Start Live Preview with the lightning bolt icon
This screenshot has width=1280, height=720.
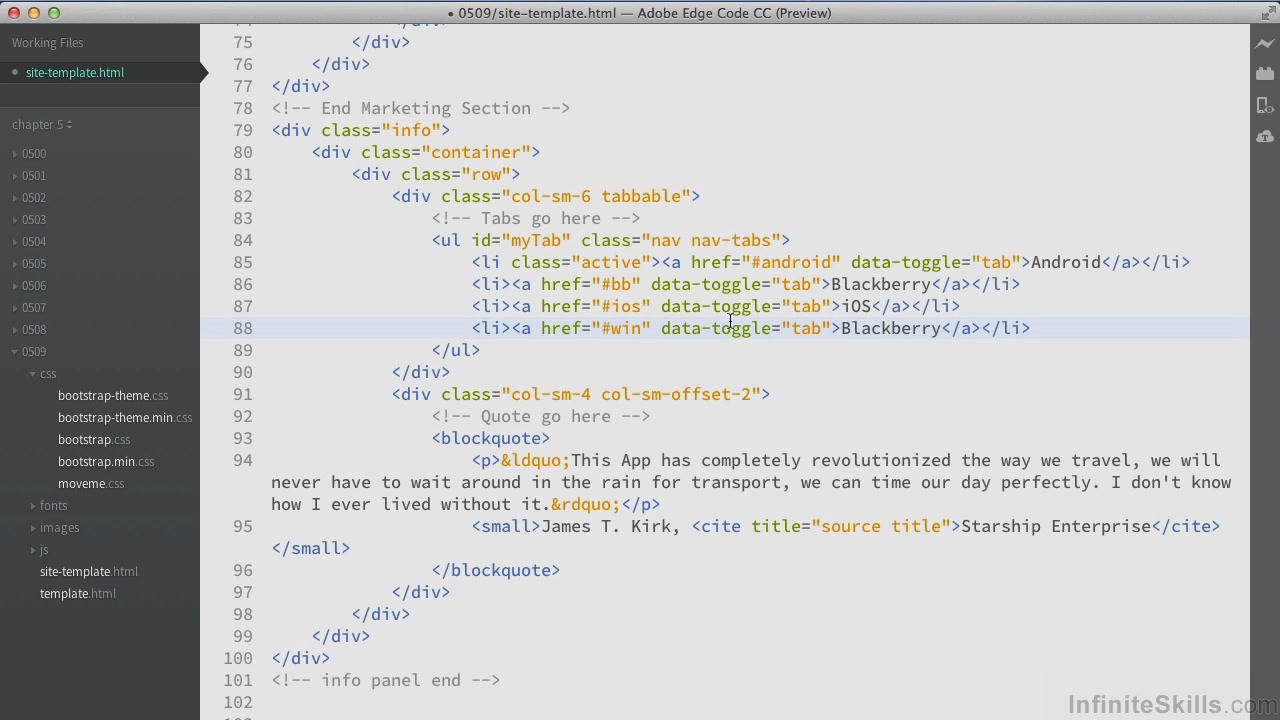click(x=1265, y=44)
